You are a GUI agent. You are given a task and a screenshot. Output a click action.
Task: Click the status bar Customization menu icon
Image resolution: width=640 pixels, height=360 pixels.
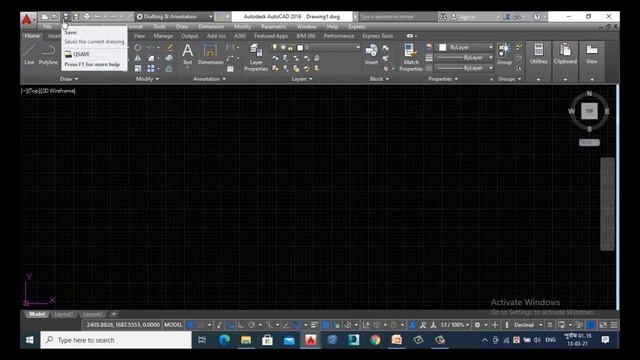point(613,325)
